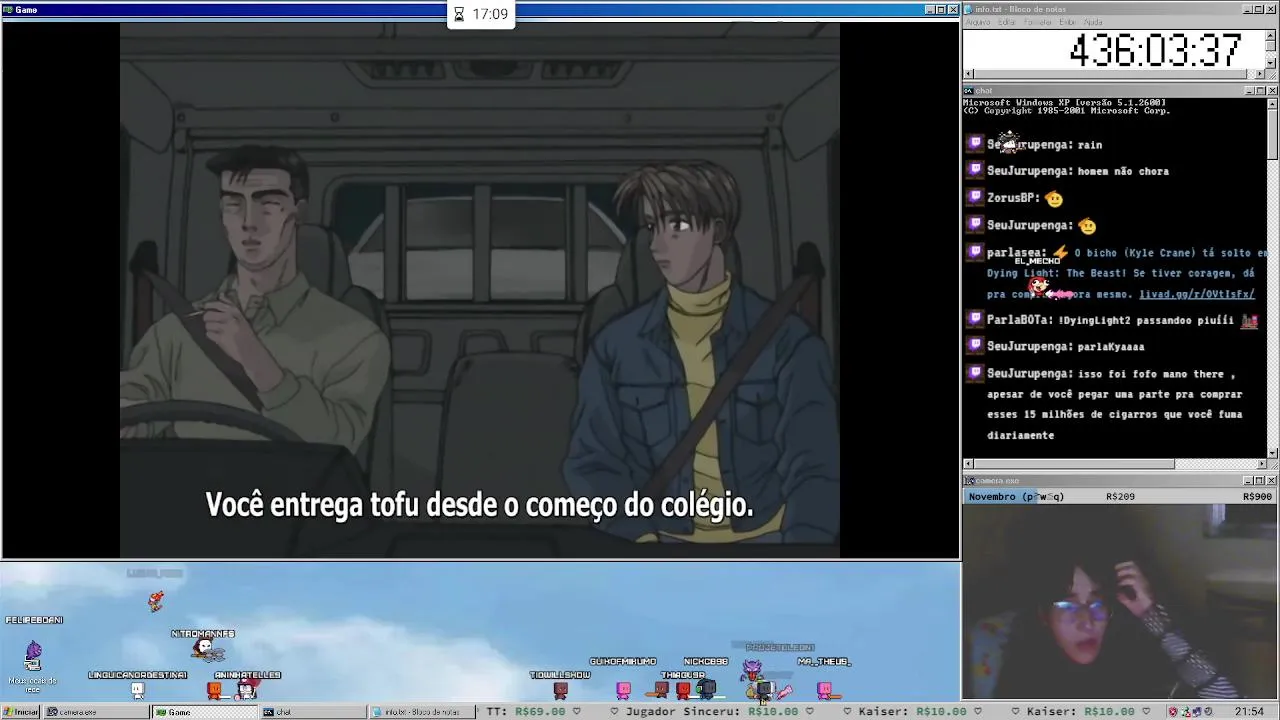
Task: Click the heart before Jugador Sinceru
Action: click(612, 712)
